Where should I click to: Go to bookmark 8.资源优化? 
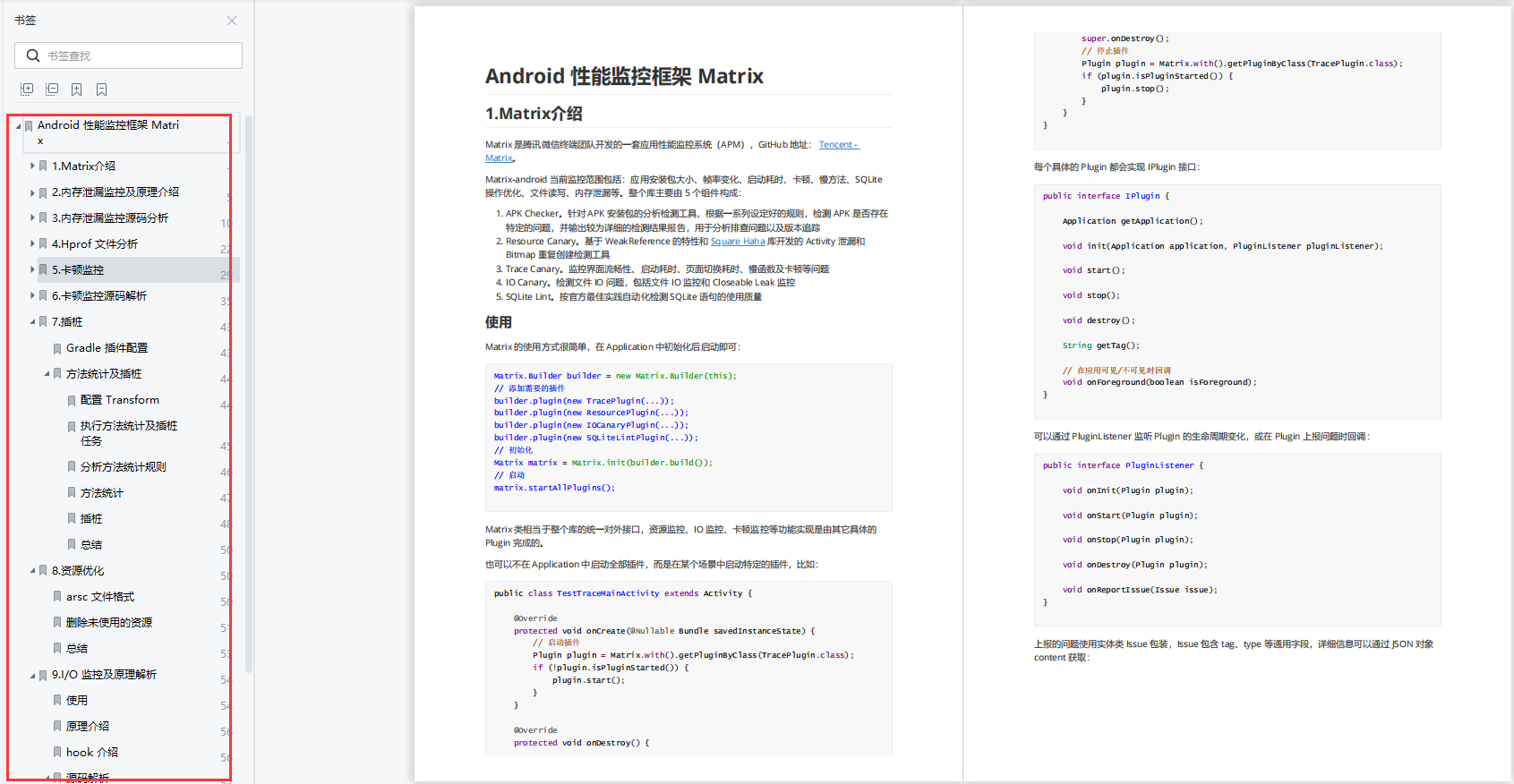tap(78, 570)
